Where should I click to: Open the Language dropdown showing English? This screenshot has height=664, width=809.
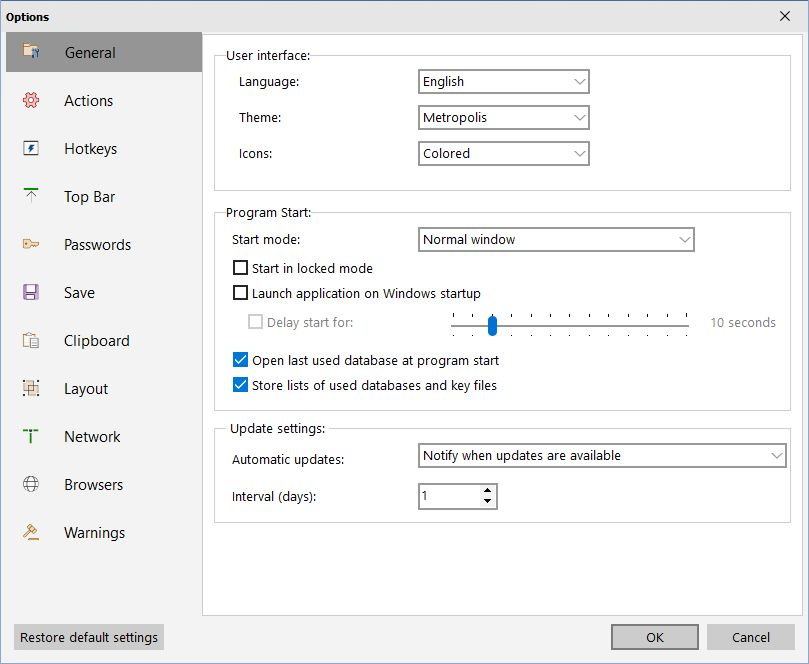[x=504, y=82]
